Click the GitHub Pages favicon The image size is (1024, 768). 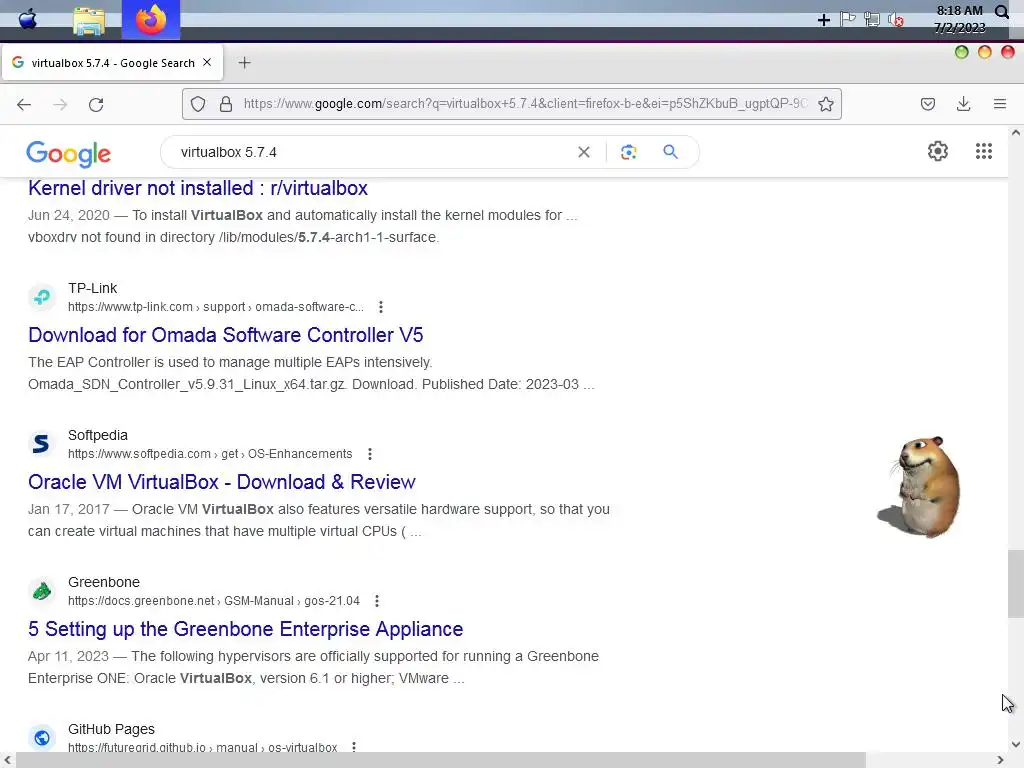[42, 738]
